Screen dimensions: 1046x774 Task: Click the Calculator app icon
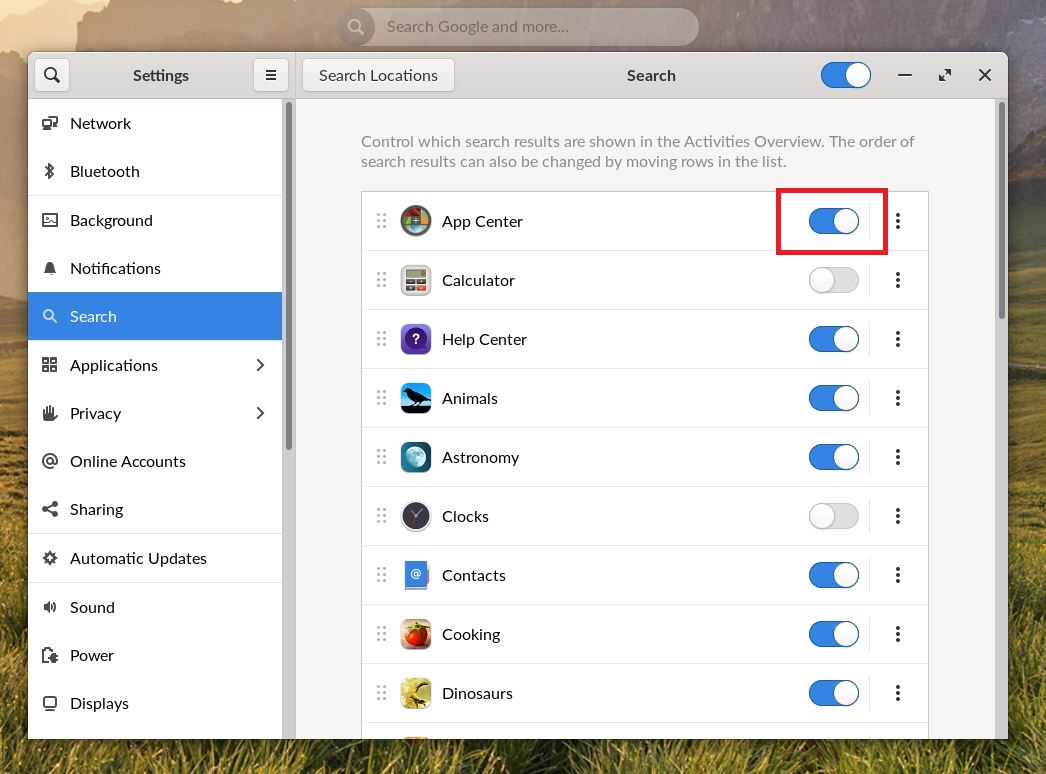[x=416, y=280]
